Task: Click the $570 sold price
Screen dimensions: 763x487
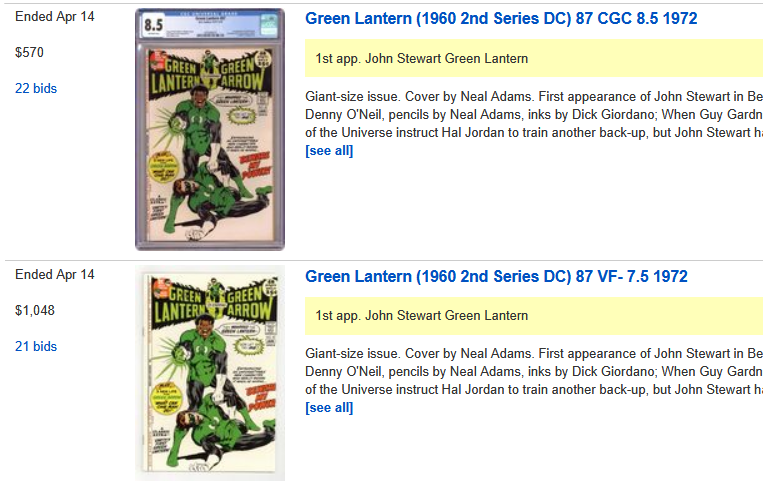Action: point(30,52)
